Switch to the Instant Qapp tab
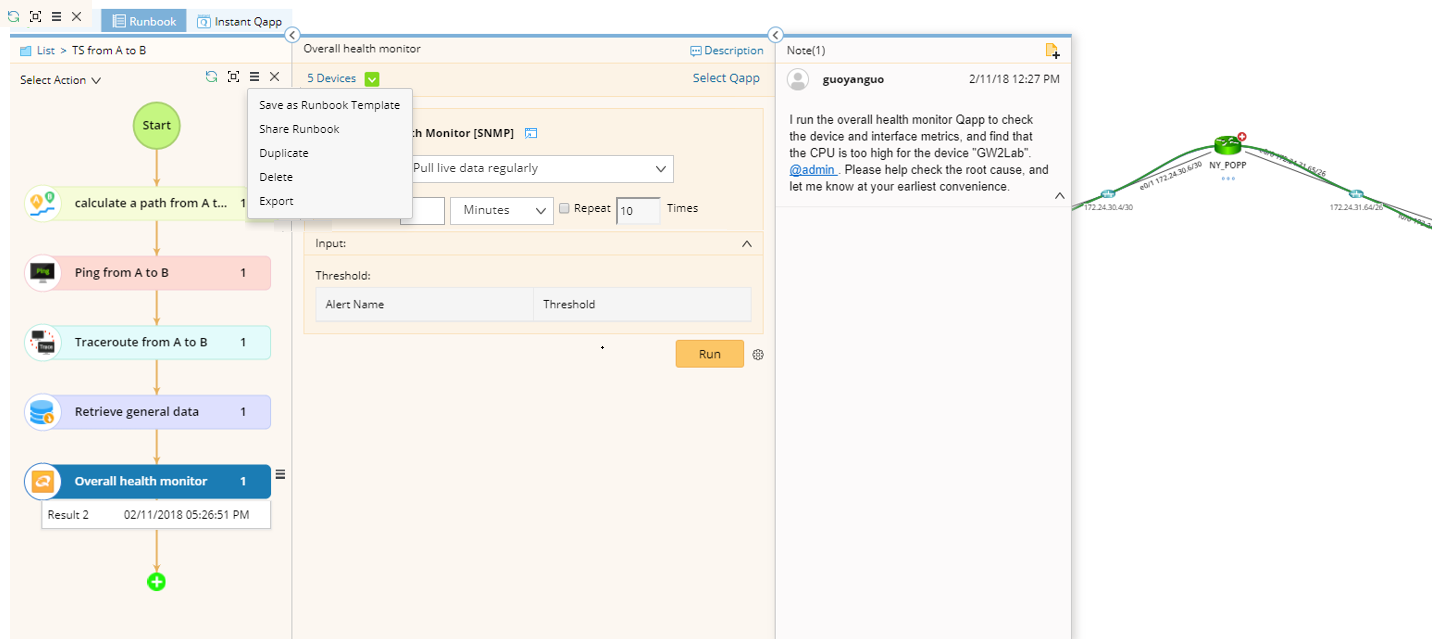1432x639 pixels. pos(239,21)
